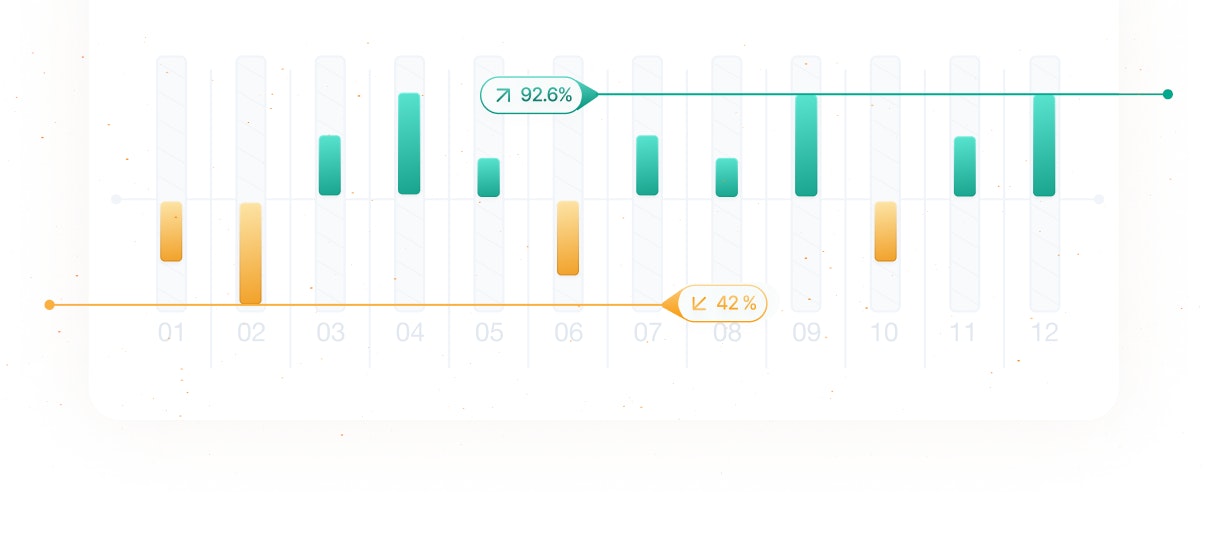The width and height of the screenshot is (1205, 538).
Task: Select the orange bar for month 02
Action: tap(250, 253)
